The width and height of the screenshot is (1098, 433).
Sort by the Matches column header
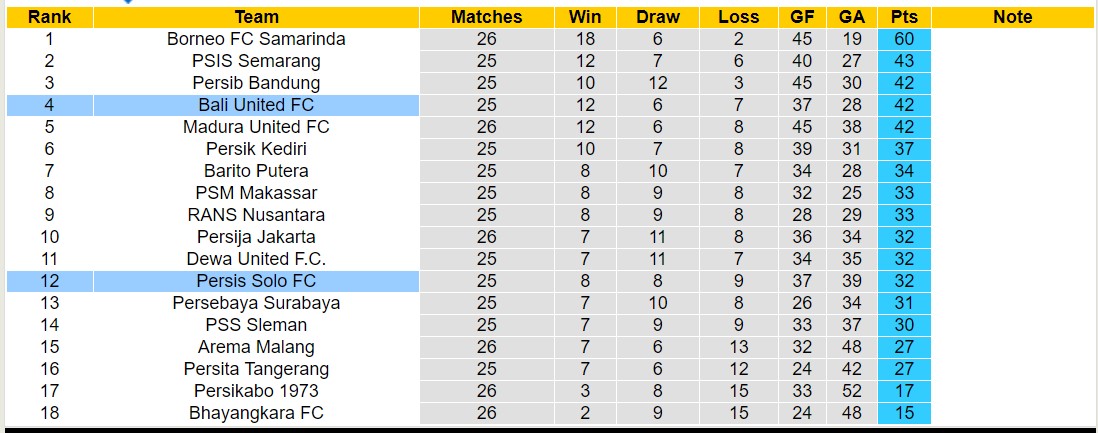(486, 17)
